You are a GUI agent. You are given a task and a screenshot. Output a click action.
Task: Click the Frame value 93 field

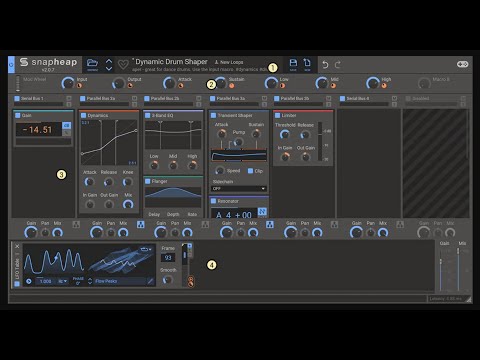[168, 258]
